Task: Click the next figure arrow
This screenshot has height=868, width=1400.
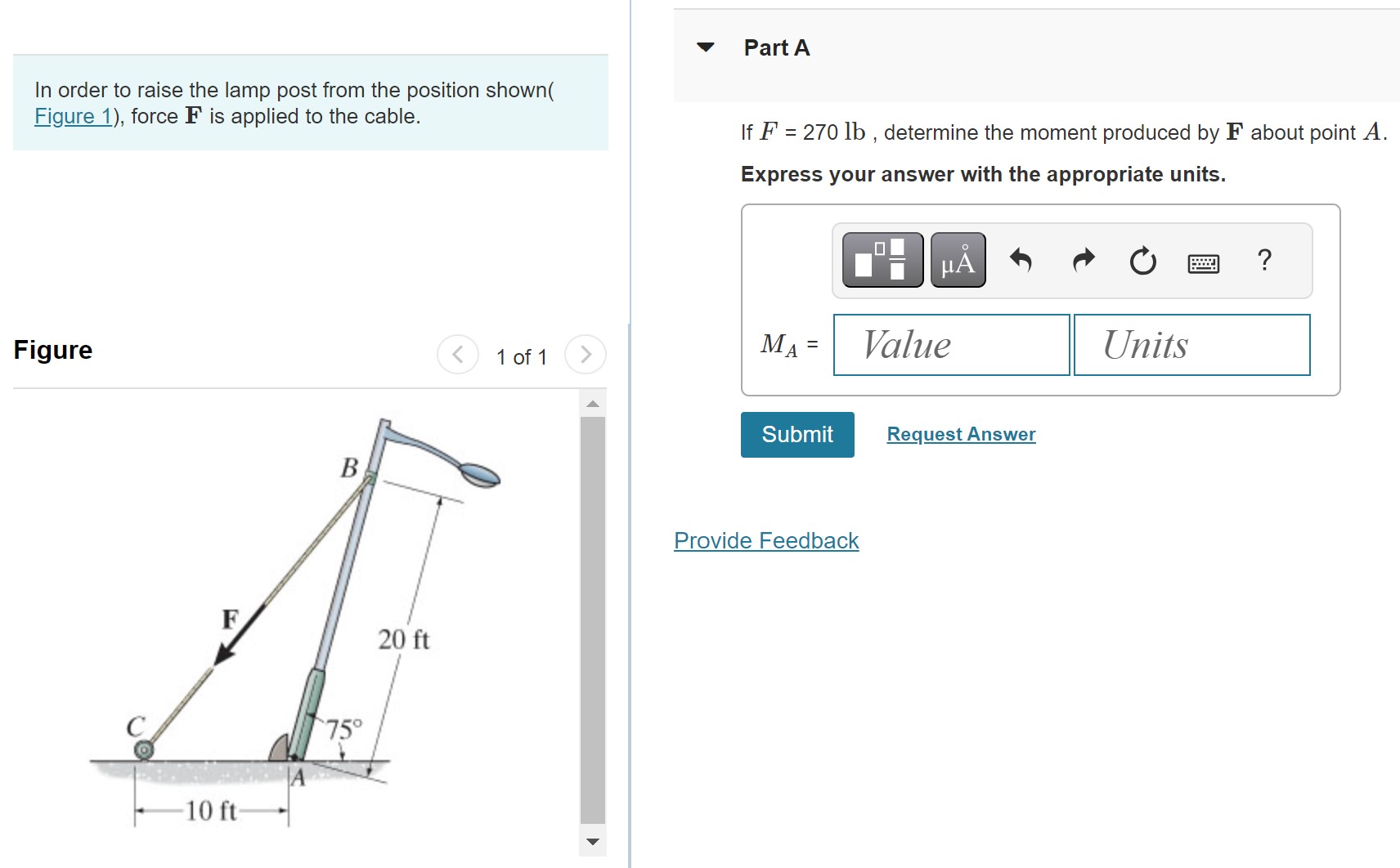Action: point(586,354)
